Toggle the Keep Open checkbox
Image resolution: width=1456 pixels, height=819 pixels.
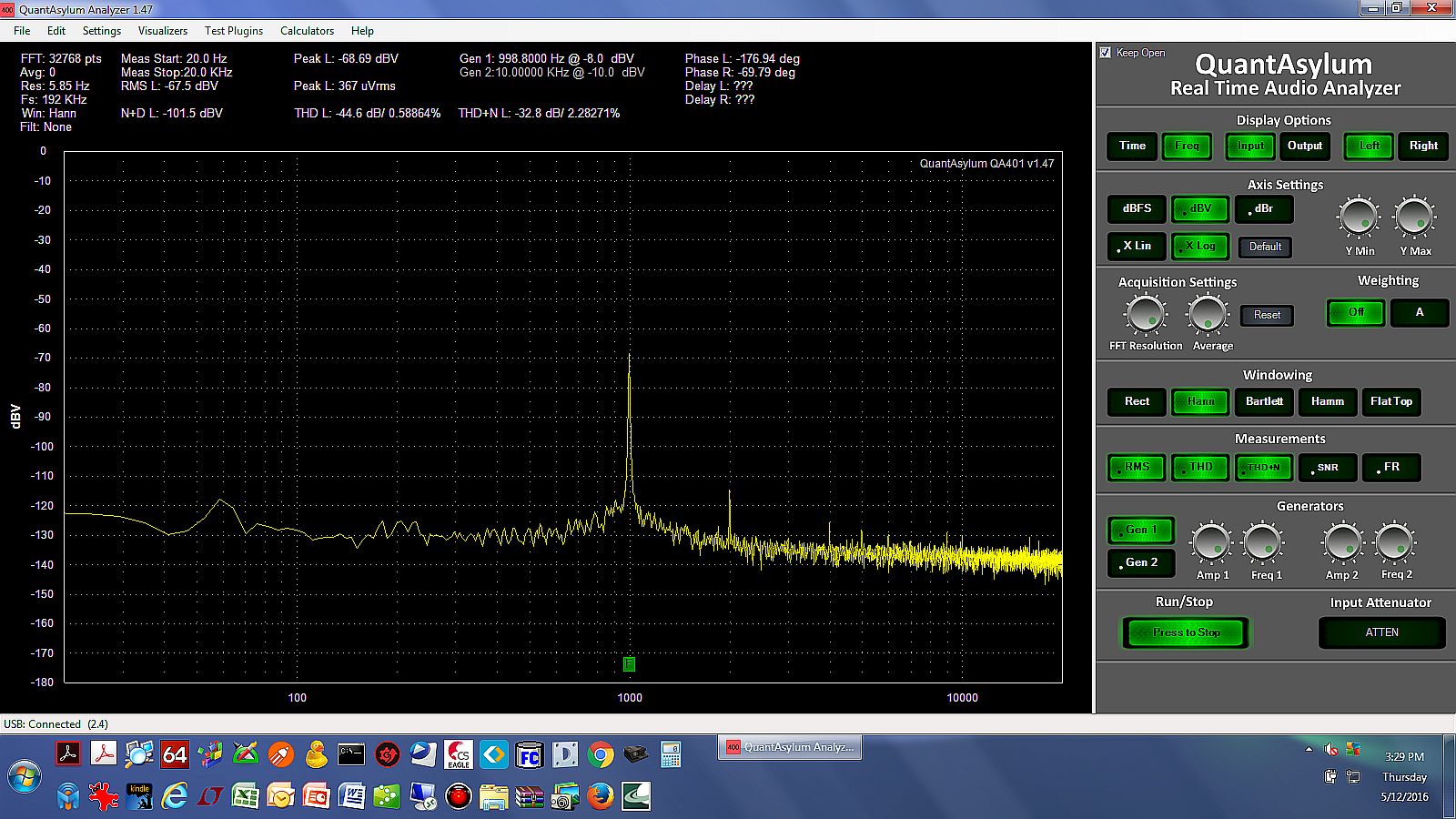(1106, 53)
